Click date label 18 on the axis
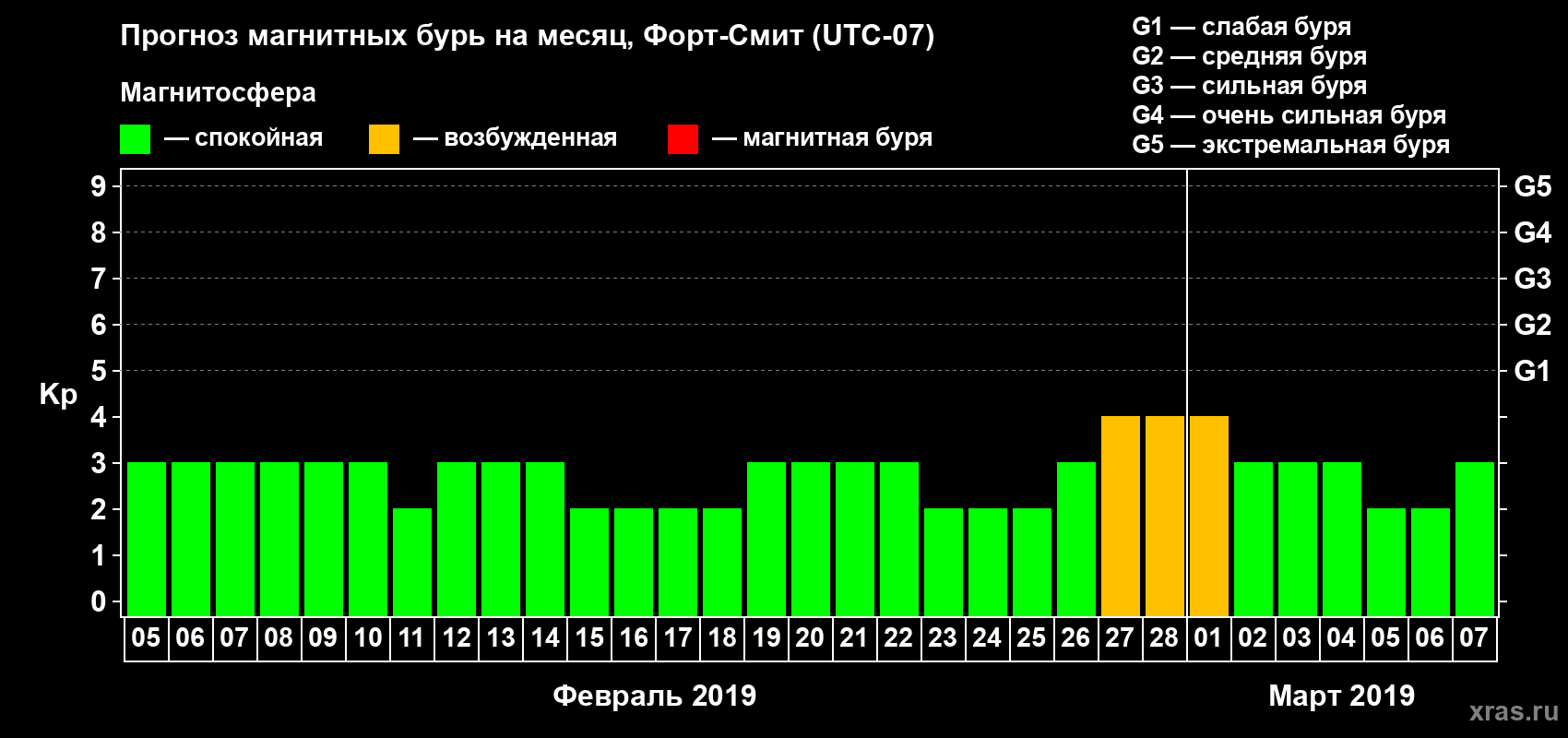This screenshot has height=738, width=1568. [722, 637]
